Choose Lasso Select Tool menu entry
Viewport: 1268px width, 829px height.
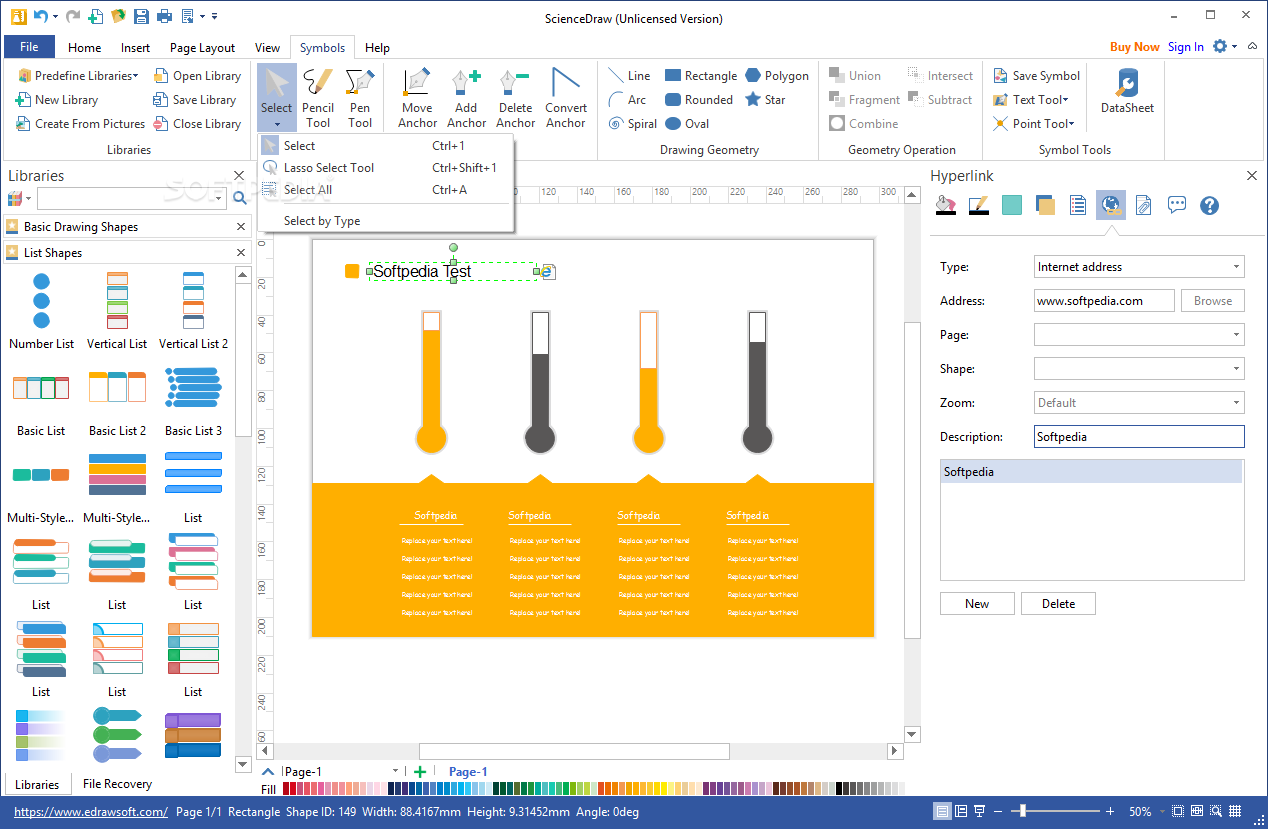pos(385,168)
